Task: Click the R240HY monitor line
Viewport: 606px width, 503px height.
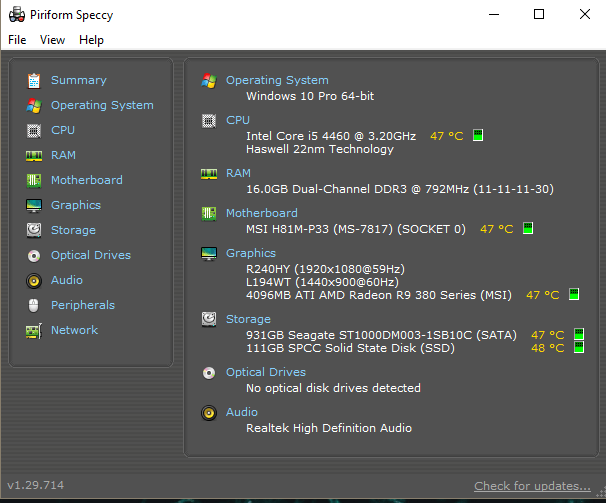Action: [325, 269]
